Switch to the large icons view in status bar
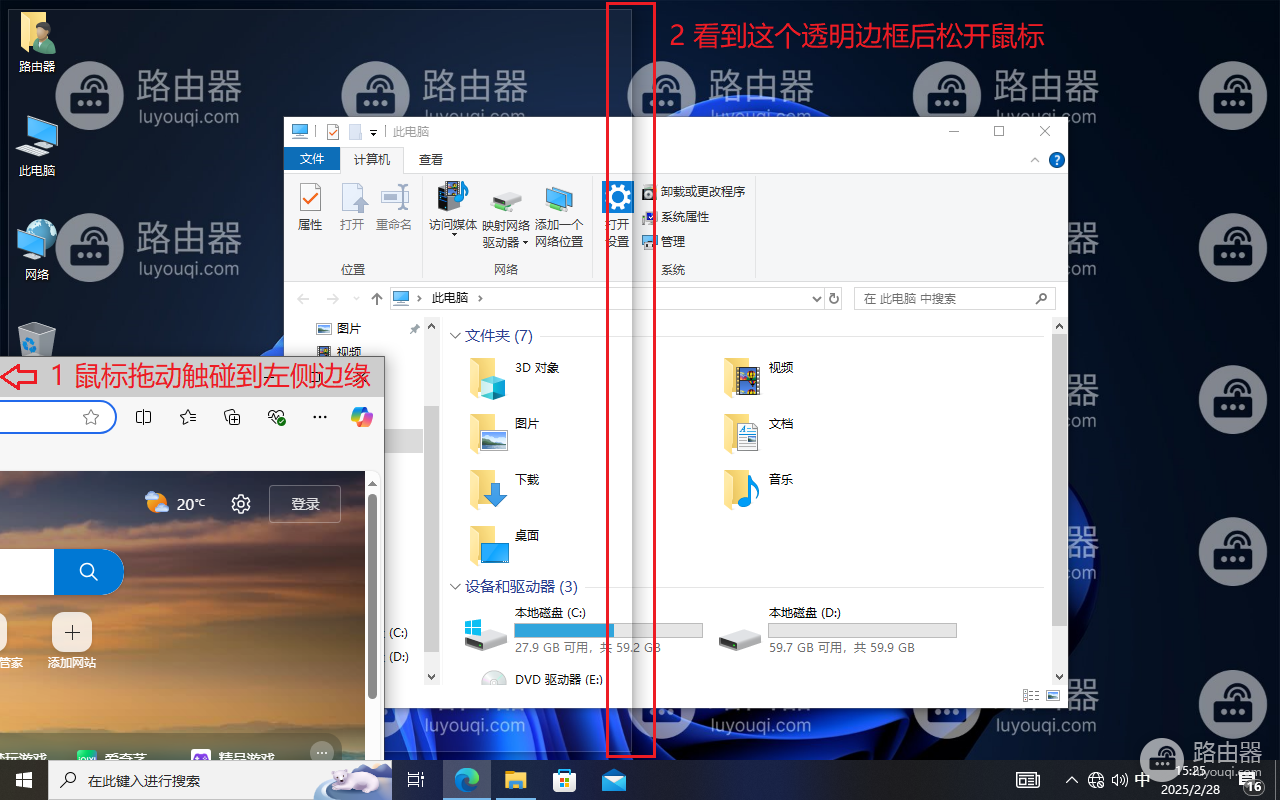 (x=1053, y=695)
